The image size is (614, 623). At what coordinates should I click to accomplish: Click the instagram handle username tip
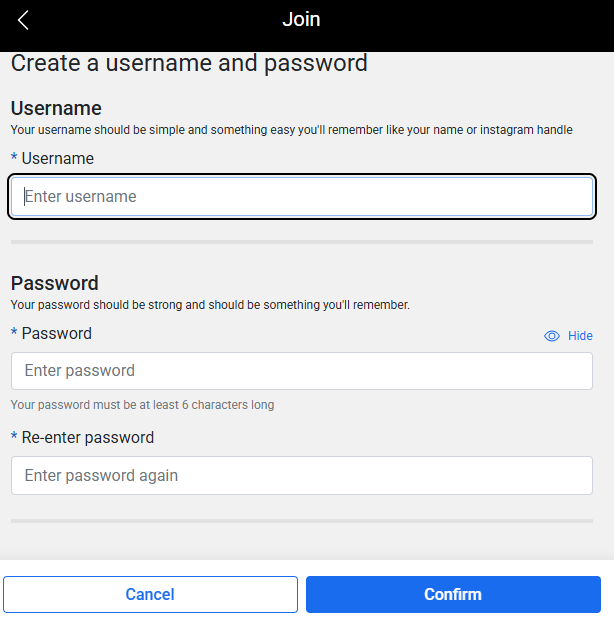(291, 130)
